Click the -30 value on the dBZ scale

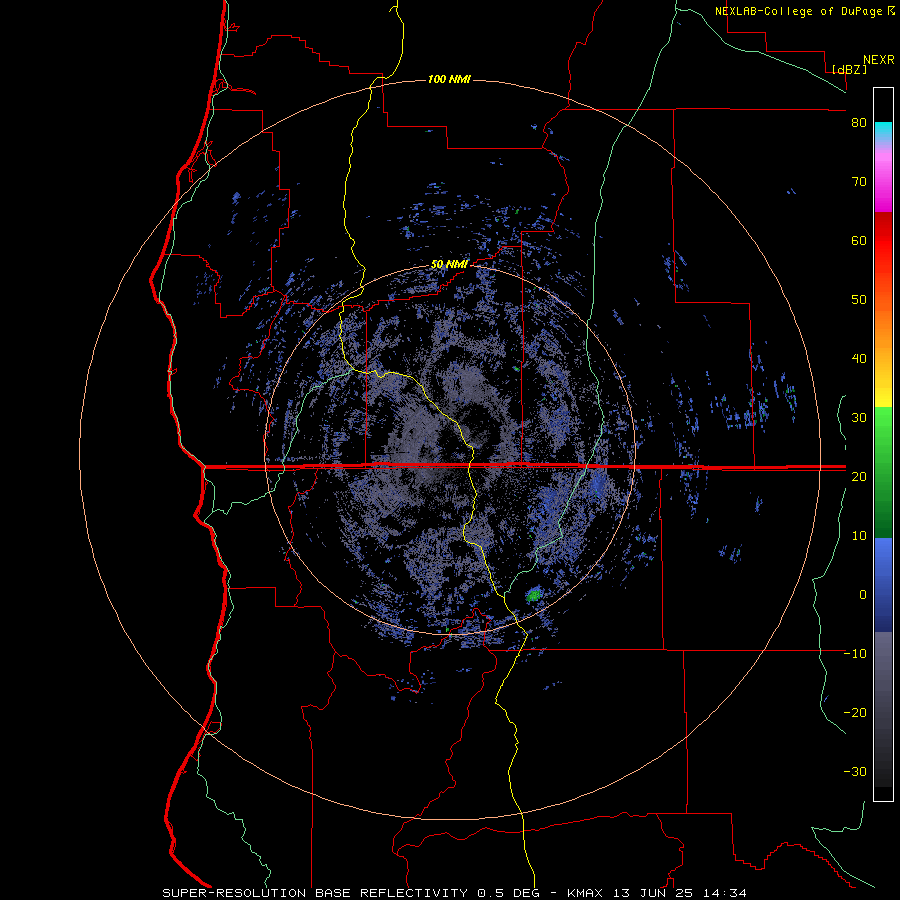tap(855, 772)
